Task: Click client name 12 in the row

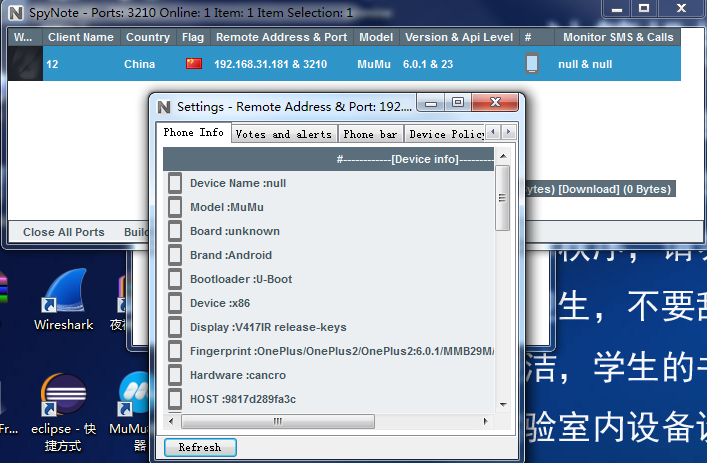Action: point(52,64)
